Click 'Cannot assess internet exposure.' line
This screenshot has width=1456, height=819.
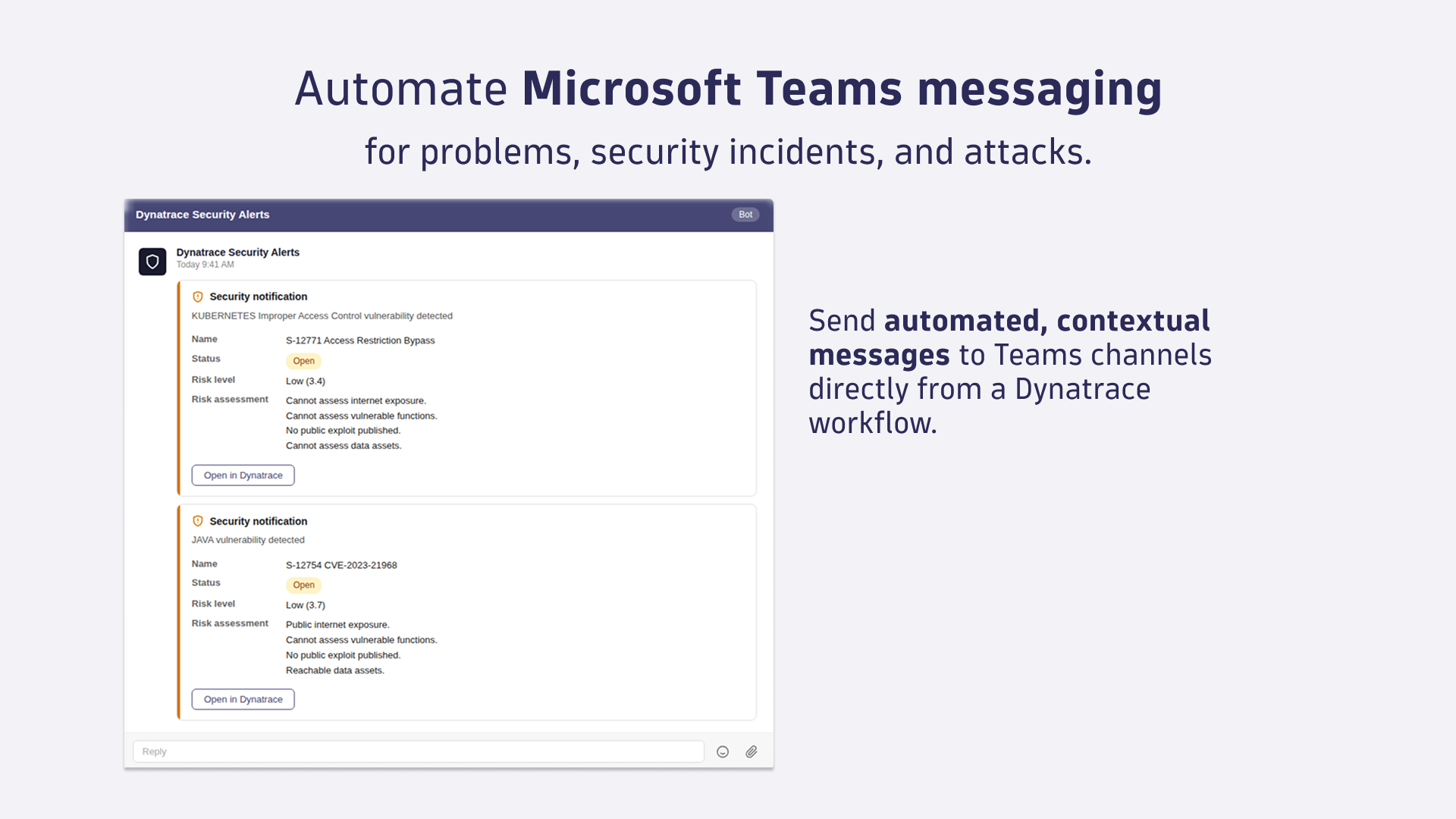[x=356, y=400]
